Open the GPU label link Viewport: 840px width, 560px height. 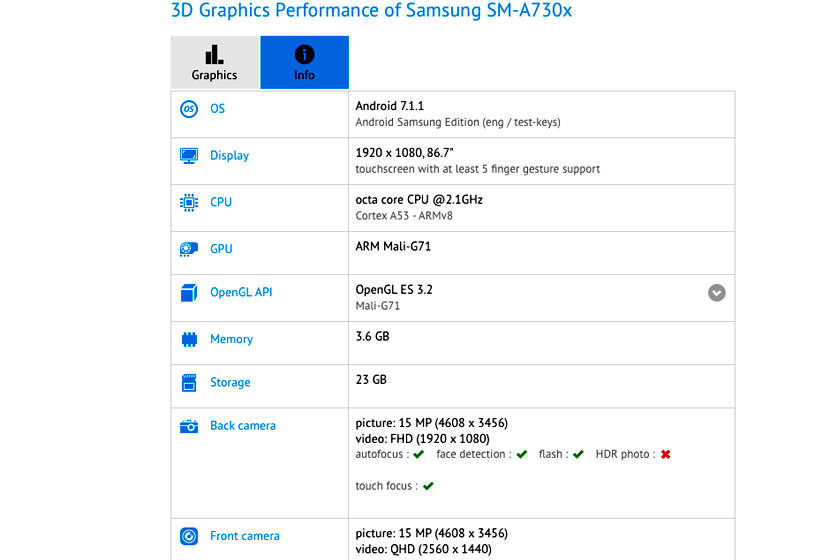[221, 249]
